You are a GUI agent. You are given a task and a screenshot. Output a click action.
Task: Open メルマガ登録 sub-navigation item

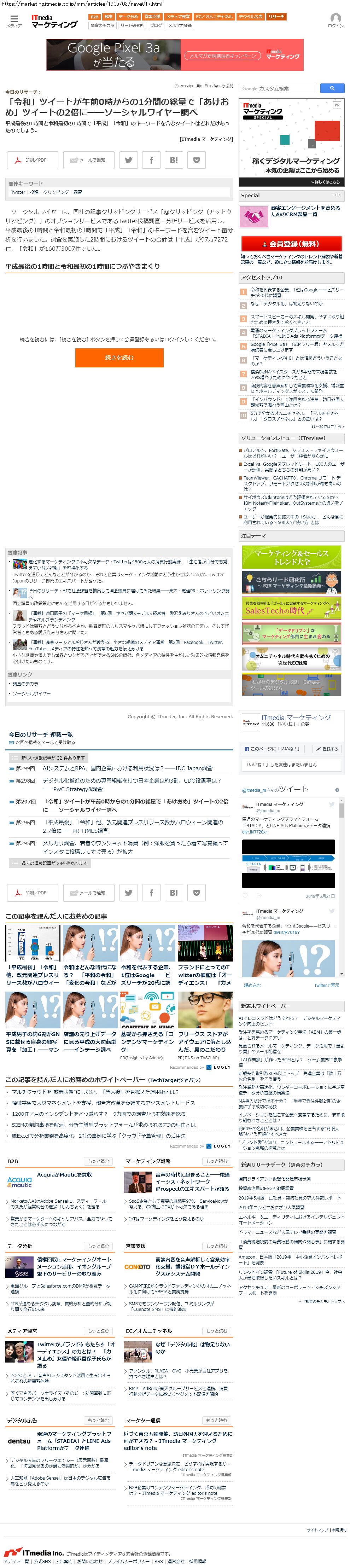pos(180,25)
